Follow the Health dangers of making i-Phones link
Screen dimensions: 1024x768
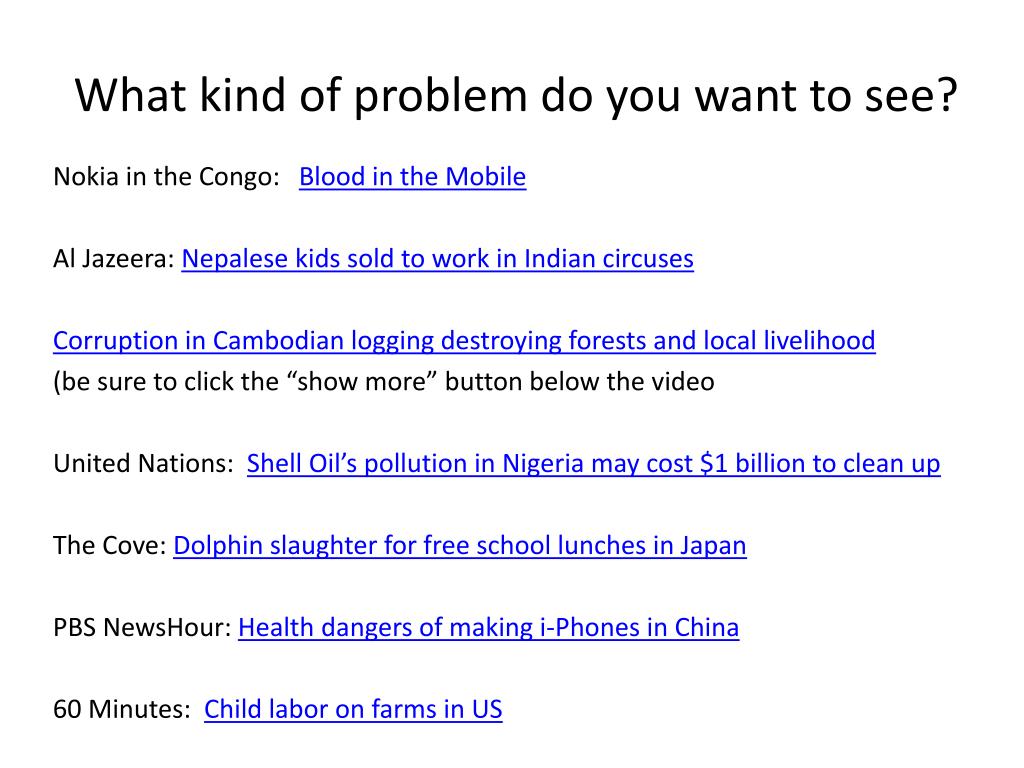tap(488, 628)
